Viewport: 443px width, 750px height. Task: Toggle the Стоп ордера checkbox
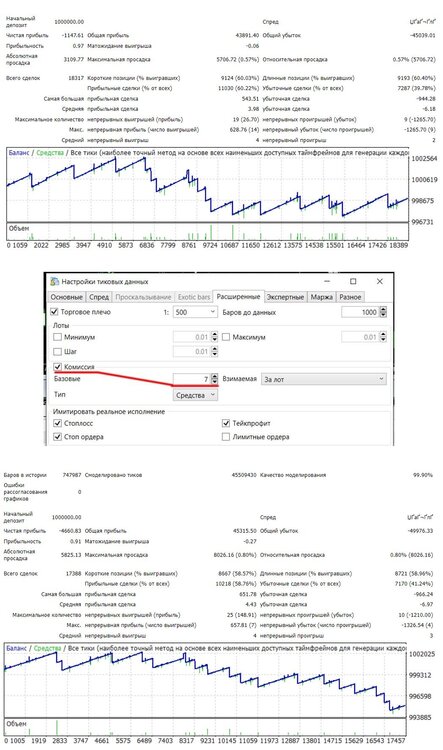(57, 437)
